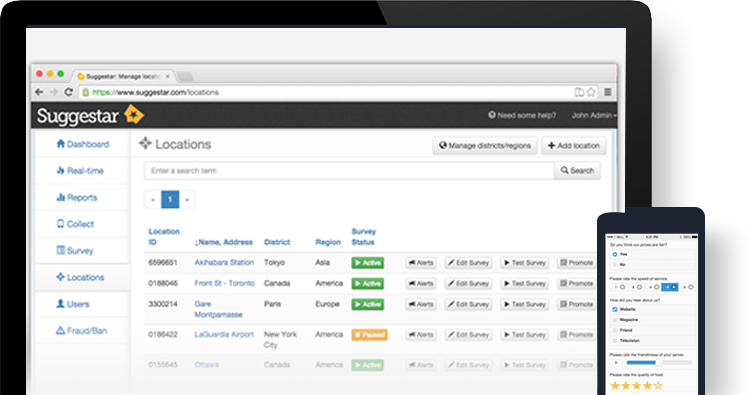Select No radio on phone survey
Viewport: 749px width, 395px height.
(x=615, y=264)
